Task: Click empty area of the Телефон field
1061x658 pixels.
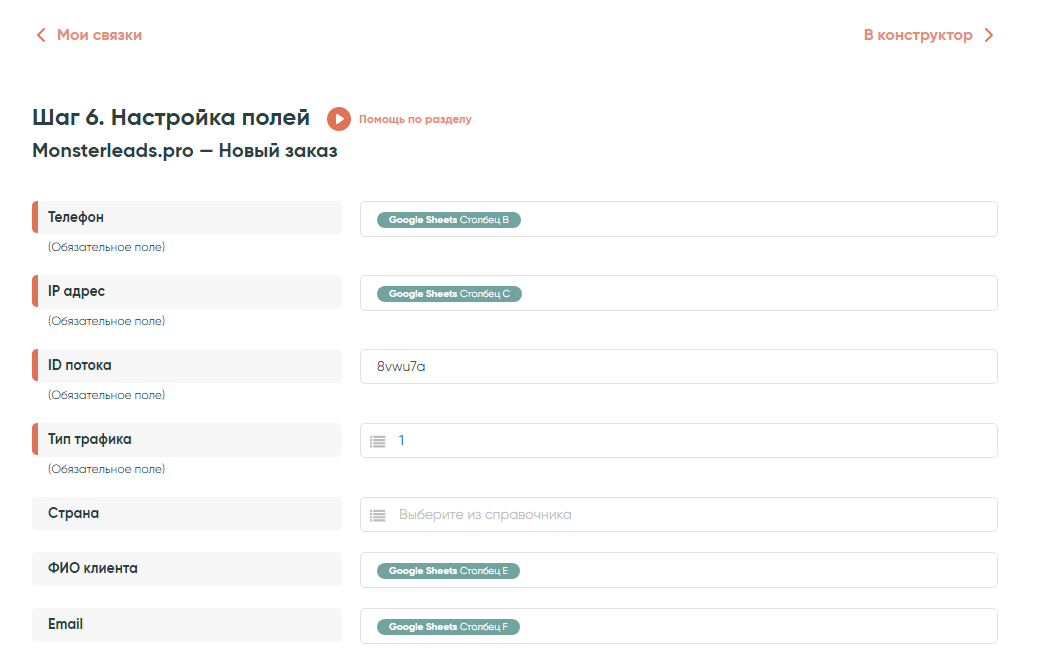Action: [x=760, y=220]
